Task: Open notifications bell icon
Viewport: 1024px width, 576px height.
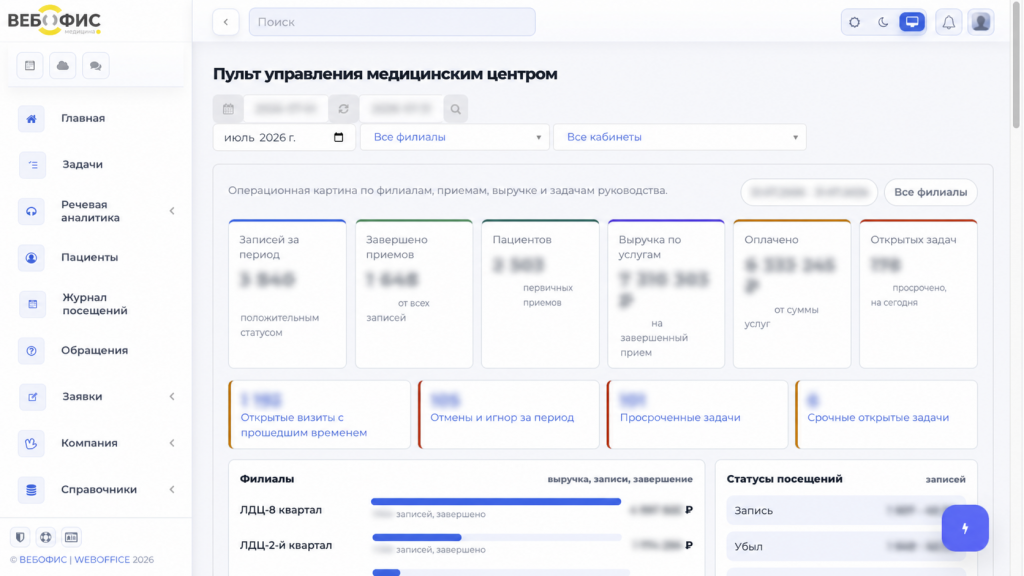Action: coord(948,22)
